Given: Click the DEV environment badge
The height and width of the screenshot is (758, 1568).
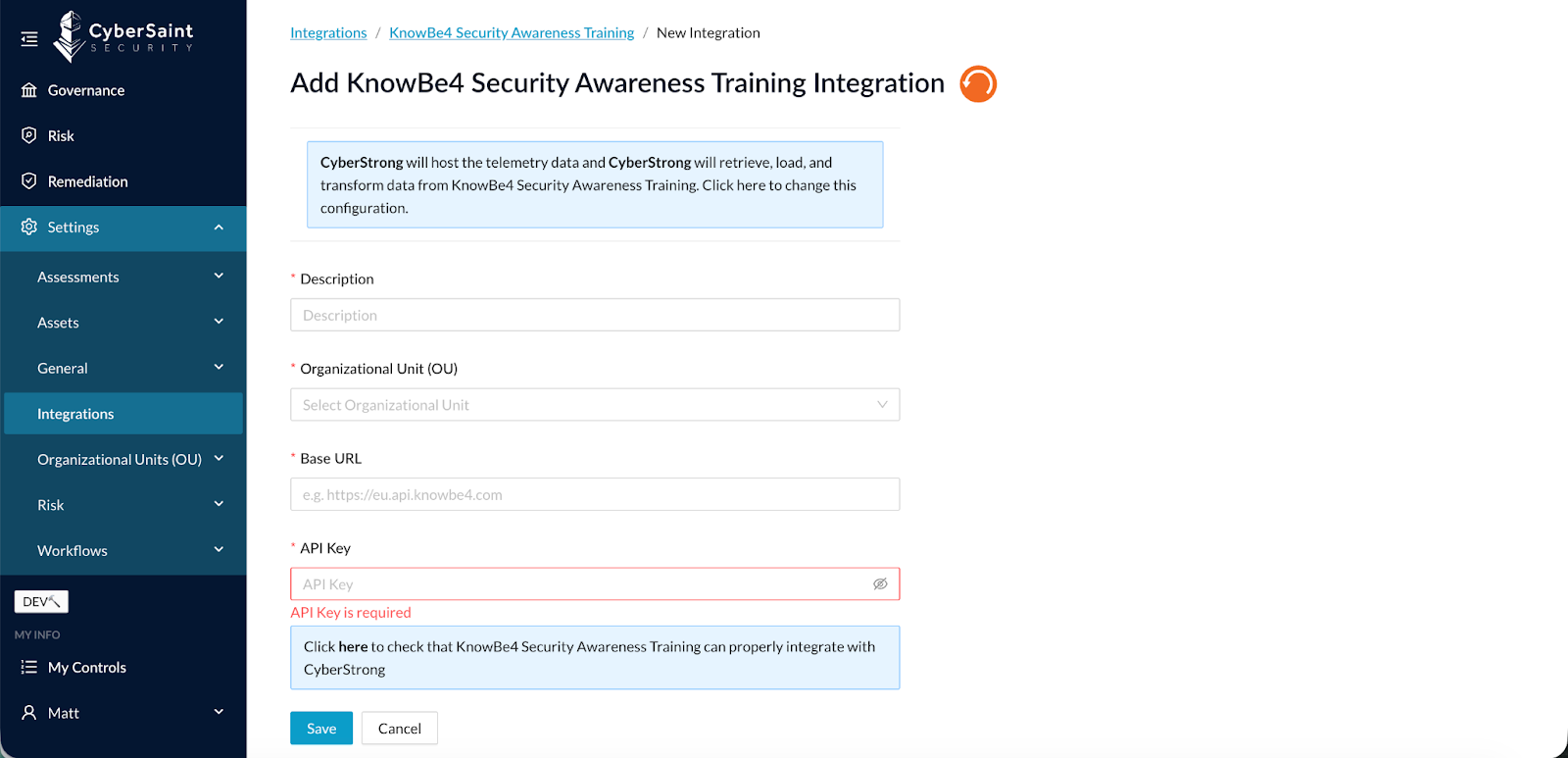Looking at the screenshot, I should [41, 601].
